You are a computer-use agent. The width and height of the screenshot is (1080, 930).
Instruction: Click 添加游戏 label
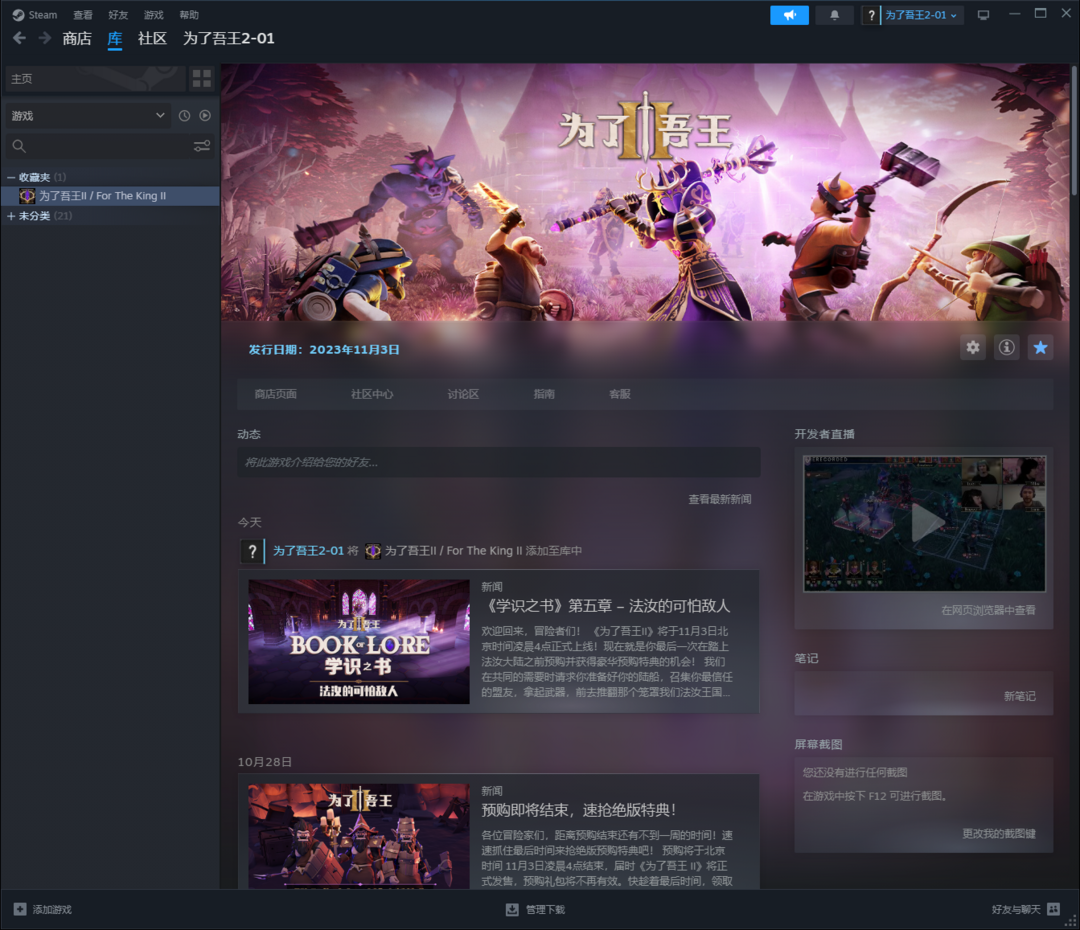coord(52,910)
